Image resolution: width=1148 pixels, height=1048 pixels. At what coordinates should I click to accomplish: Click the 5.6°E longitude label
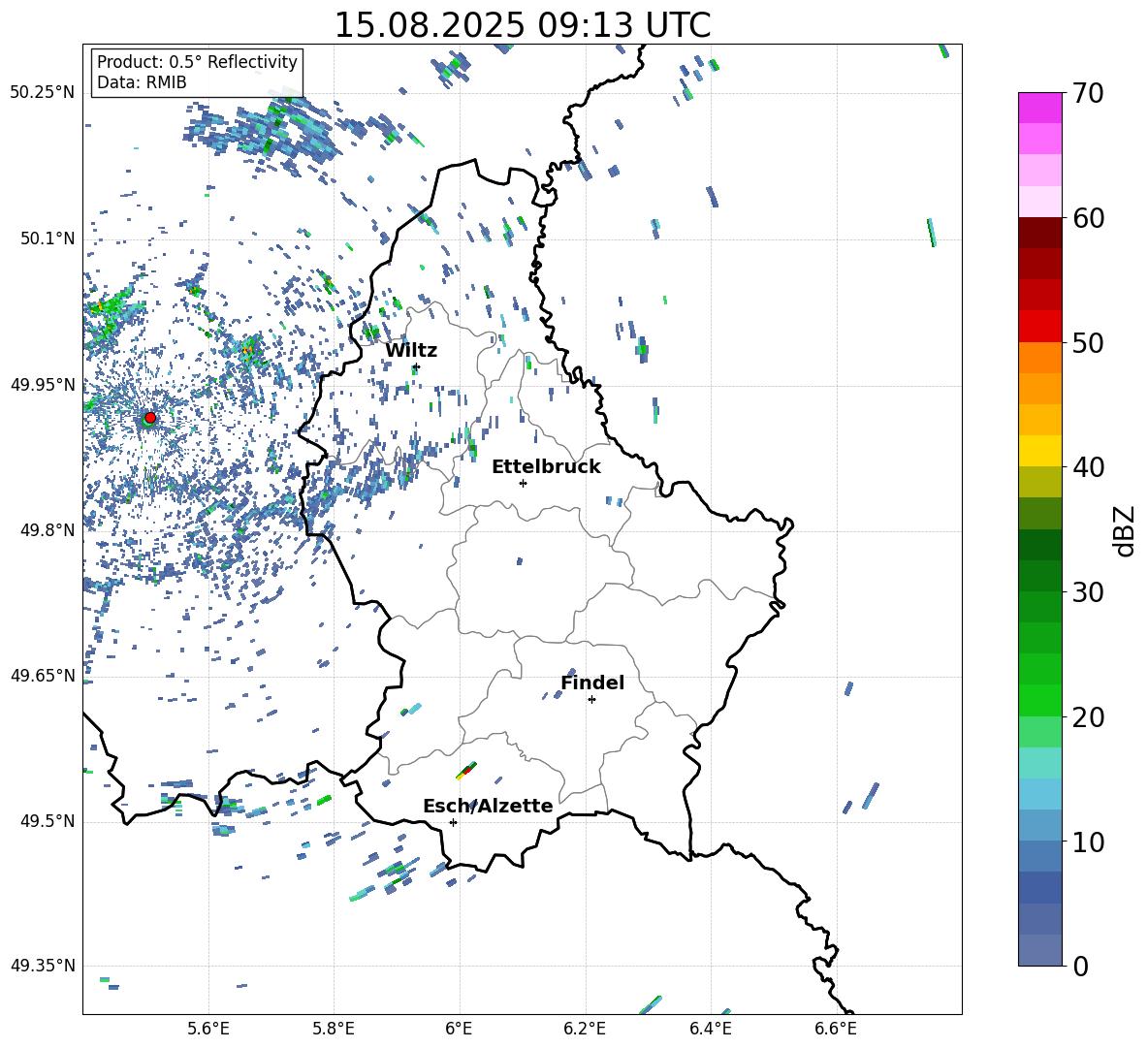[x=208, y=1029]
